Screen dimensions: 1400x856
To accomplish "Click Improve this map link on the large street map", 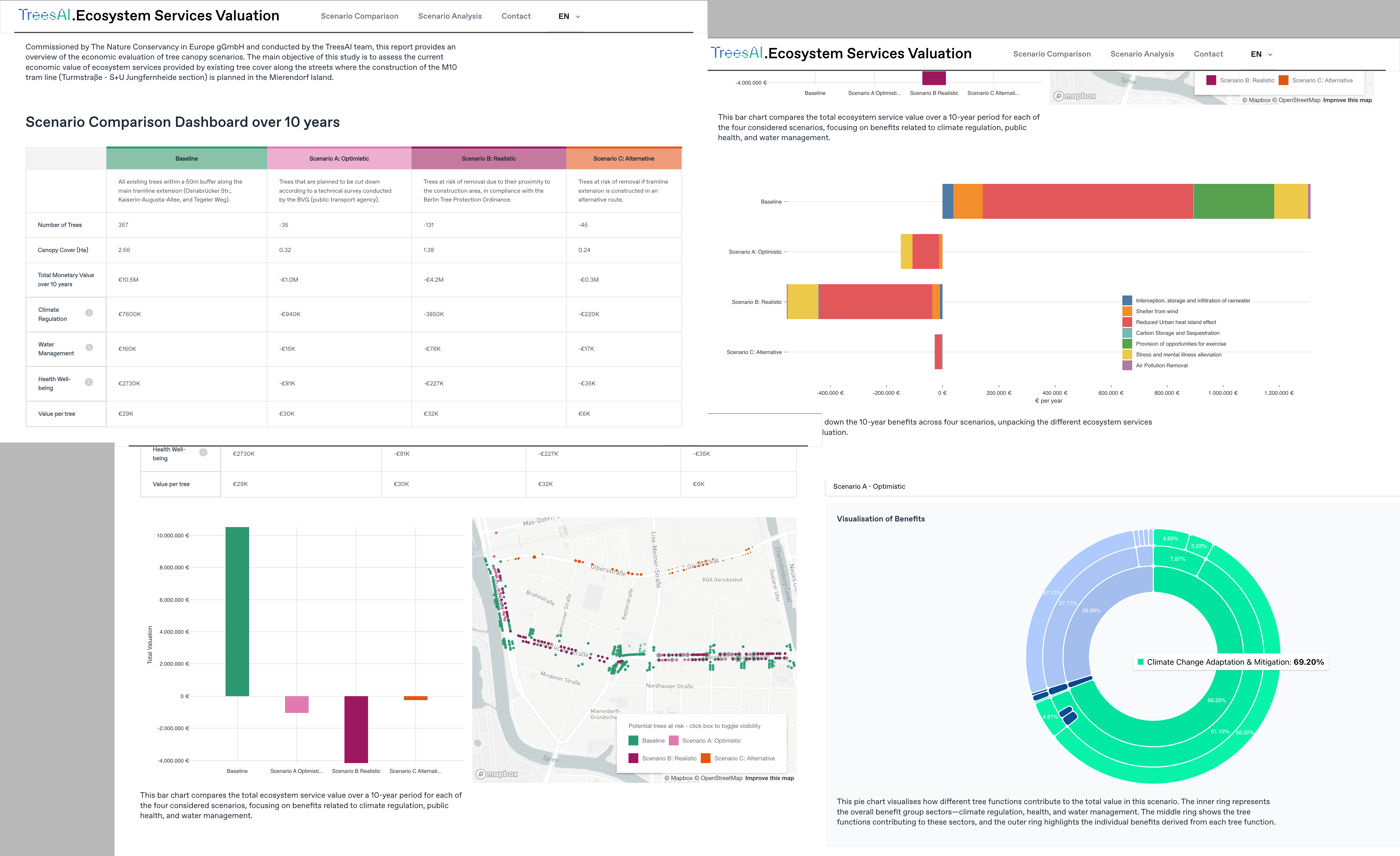I will [769, 778].
